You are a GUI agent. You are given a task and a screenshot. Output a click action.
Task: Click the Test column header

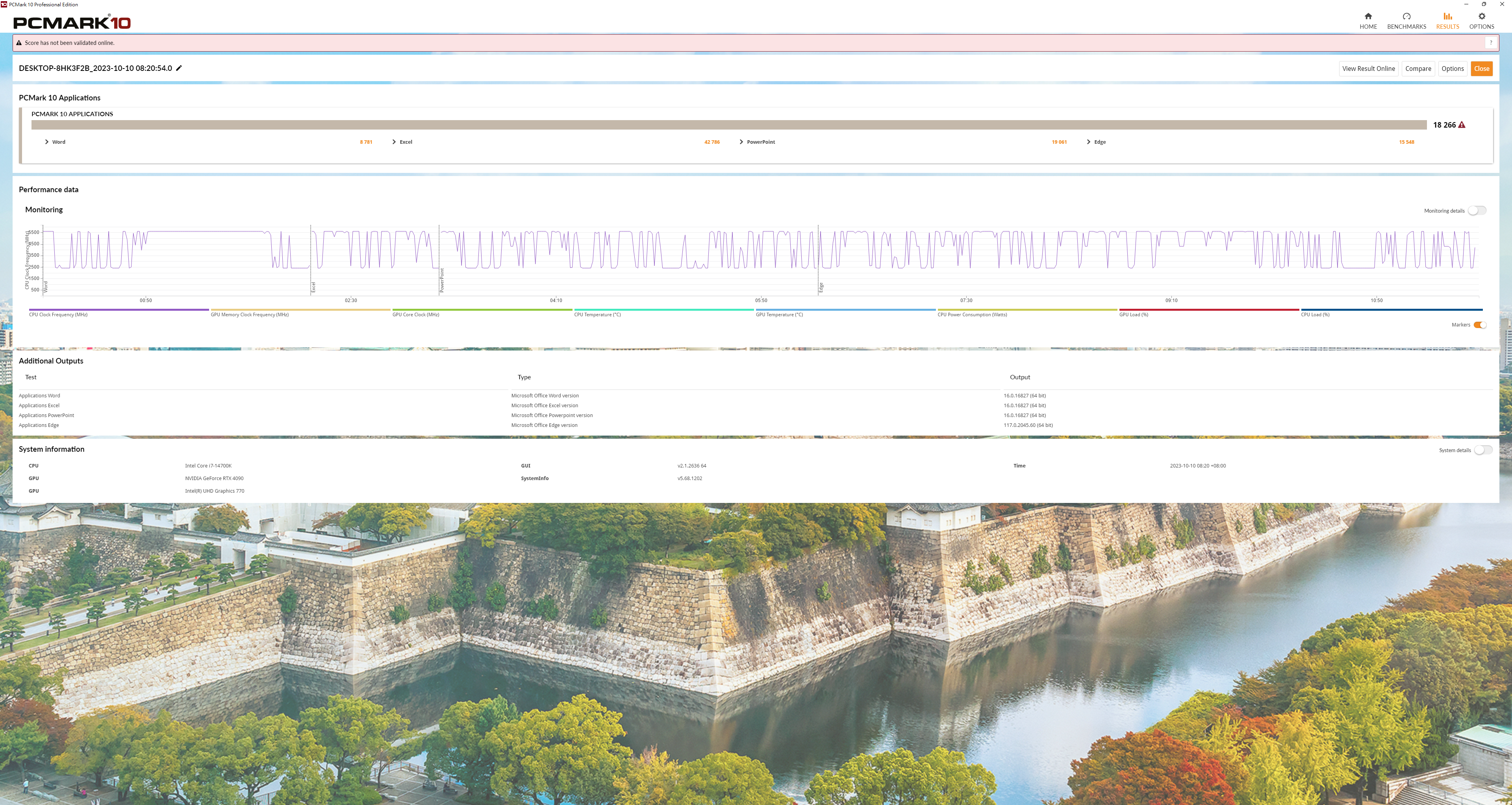tap(31, 378)
